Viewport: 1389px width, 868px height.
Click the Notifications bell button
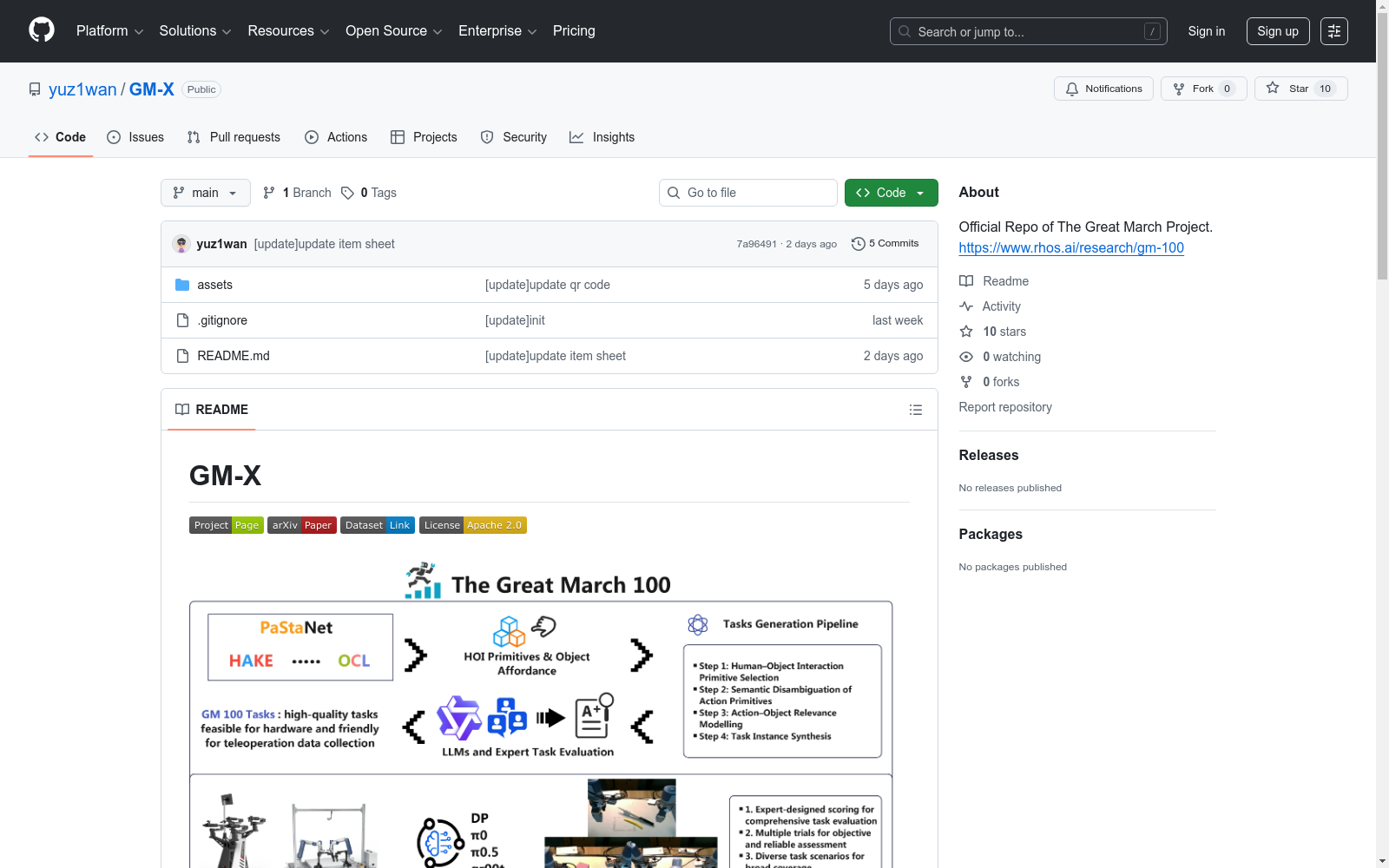[x=1103, y=89]
